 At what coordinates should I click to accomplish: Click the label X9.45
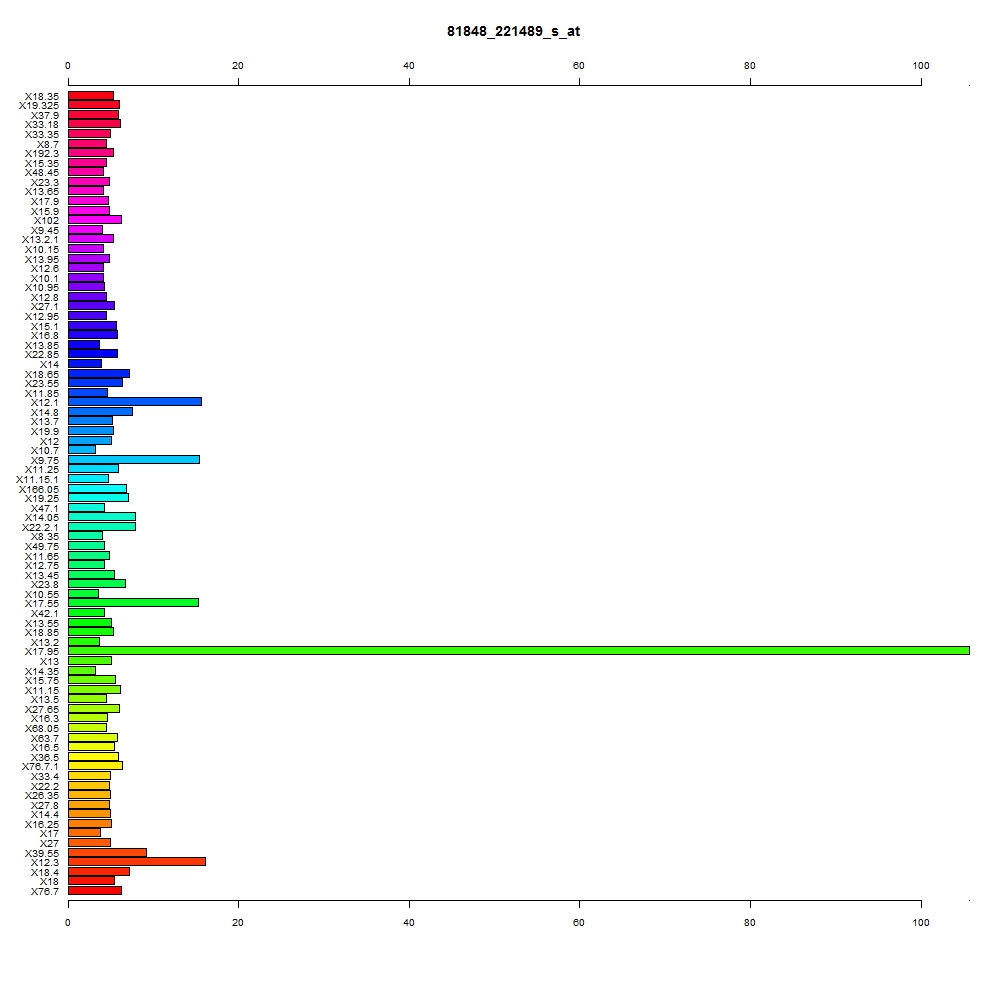click(45, 230)
